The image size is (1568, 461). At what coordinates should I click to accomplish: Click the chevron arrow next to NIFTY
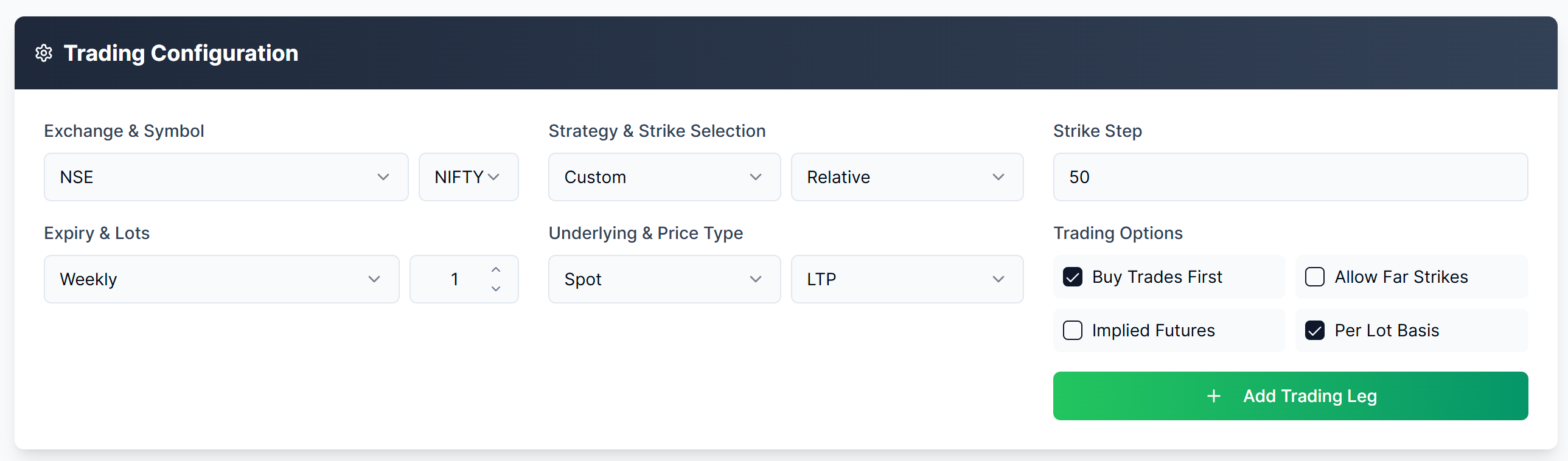pyautogui.click(x=493, y=177)
